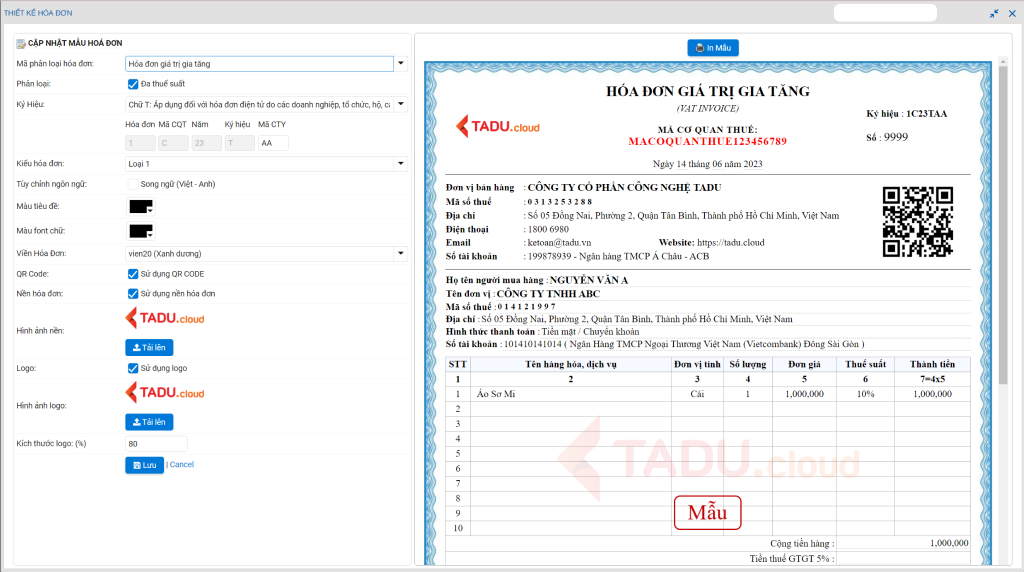Image resolution: width=1024 pixels, height=572 pixels.
Task: Click Mã phân loại Hóa đơn giá trị gia tăng field
Action: click(259, 63)
